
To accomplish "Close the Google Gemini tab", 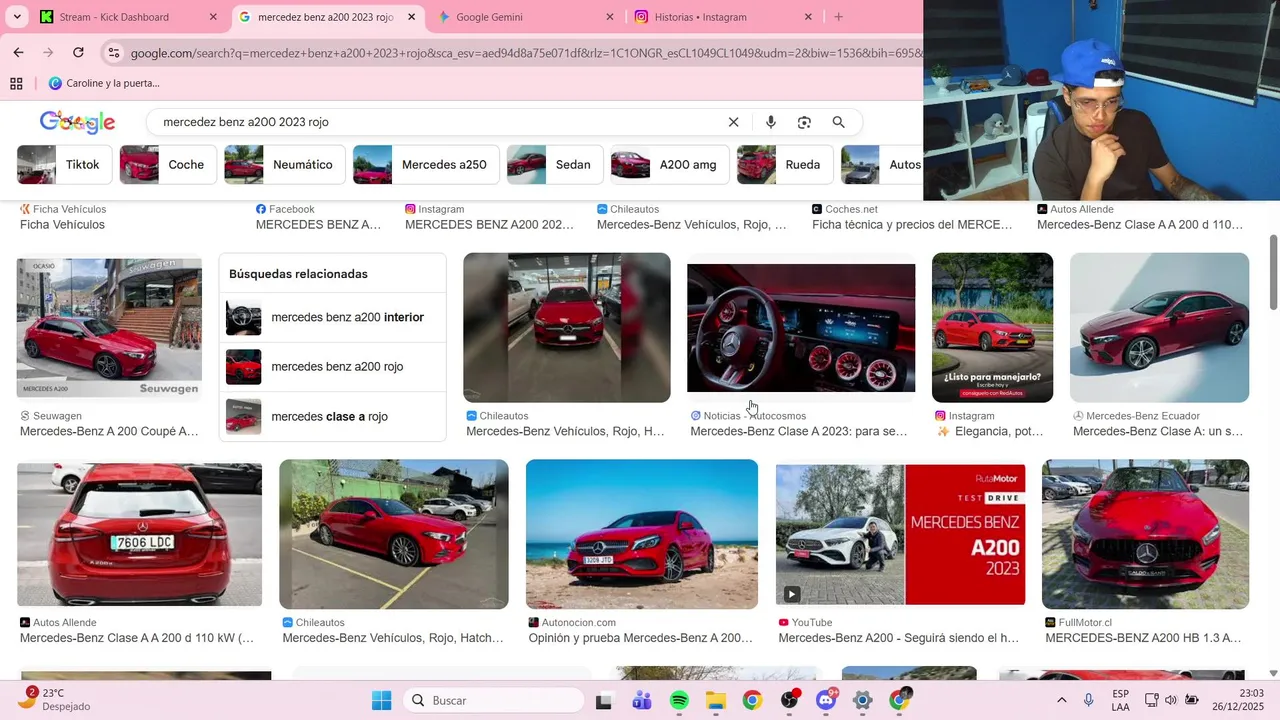I will 610,17.
